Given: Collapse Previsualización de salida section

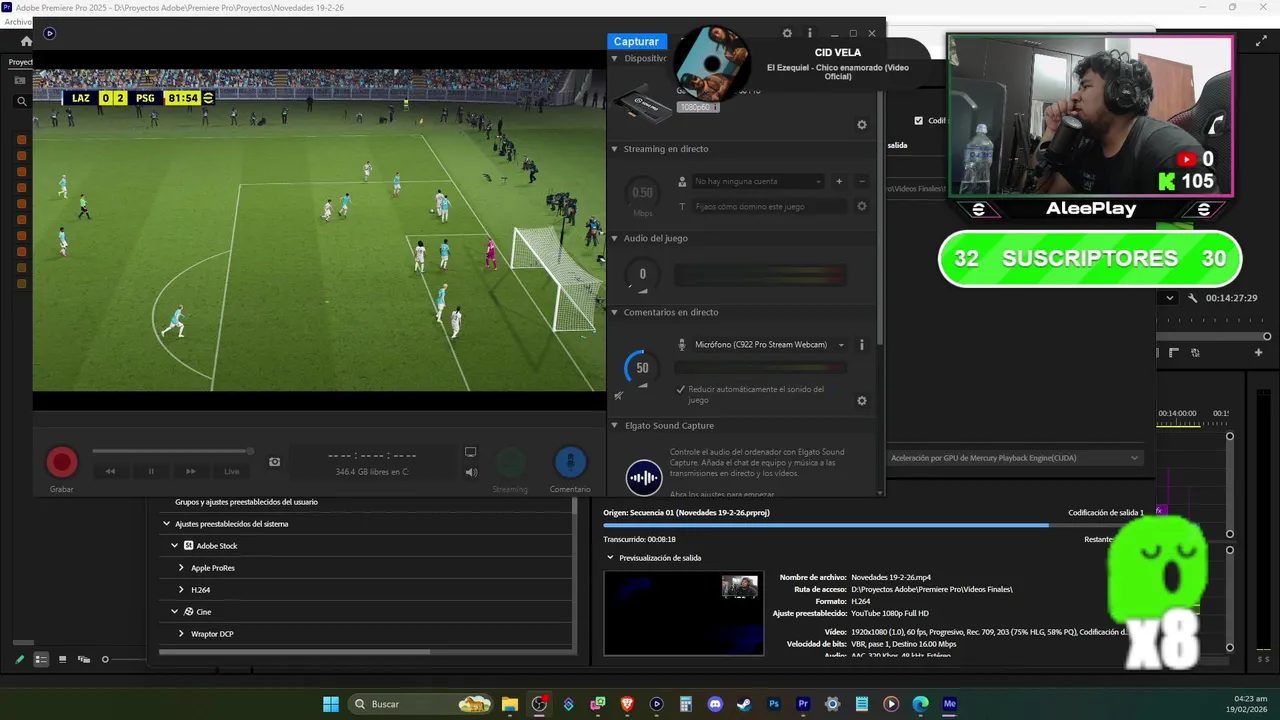Looking at the screenshot, I should 611,558.
